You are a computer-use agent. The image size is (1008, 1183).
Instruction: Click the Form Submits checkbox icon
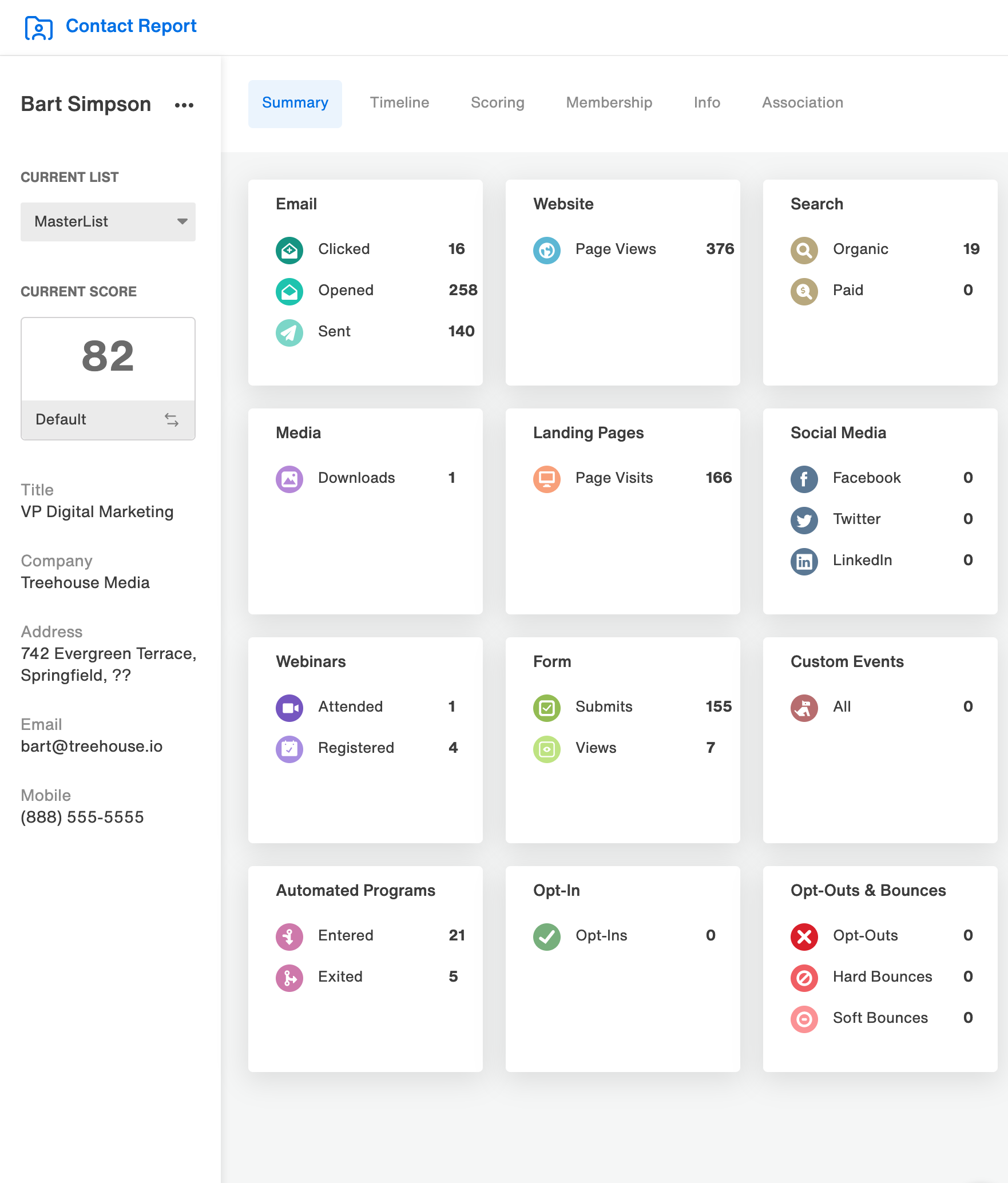(547, 708)
